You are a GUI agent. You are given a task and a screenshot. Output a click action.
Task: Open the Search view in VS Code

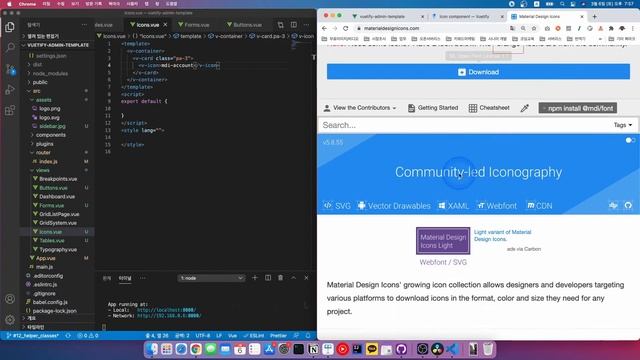tap(10, 48)
